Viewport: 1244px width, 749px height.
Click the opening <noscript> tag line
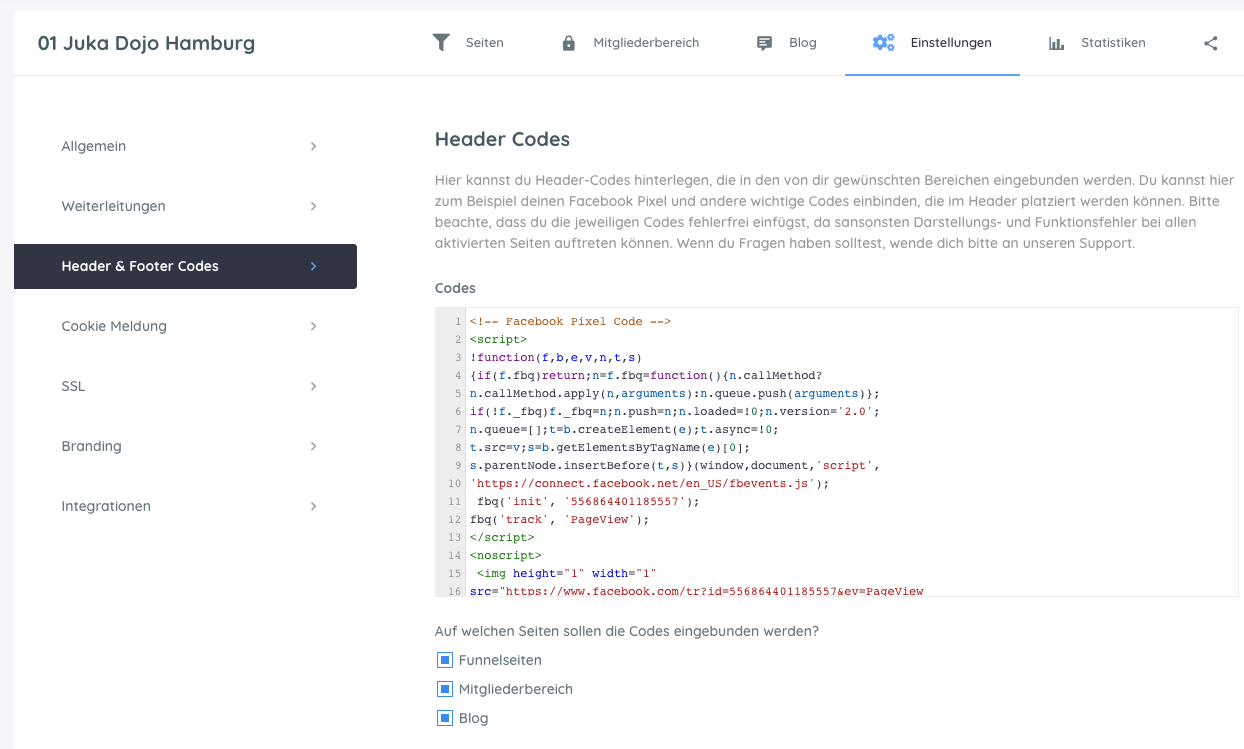(x=505, y=556)
